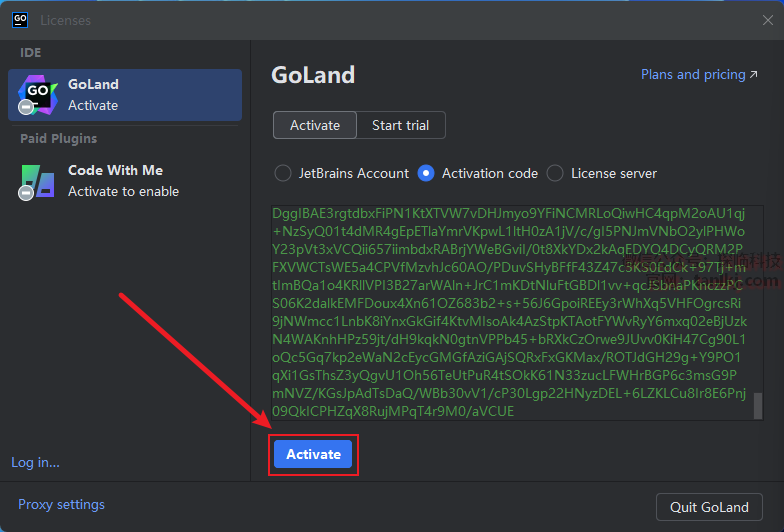Click the Log in... link
This screenshot has width=784, height=532.
pyautogui.click(x=35, y=462)
